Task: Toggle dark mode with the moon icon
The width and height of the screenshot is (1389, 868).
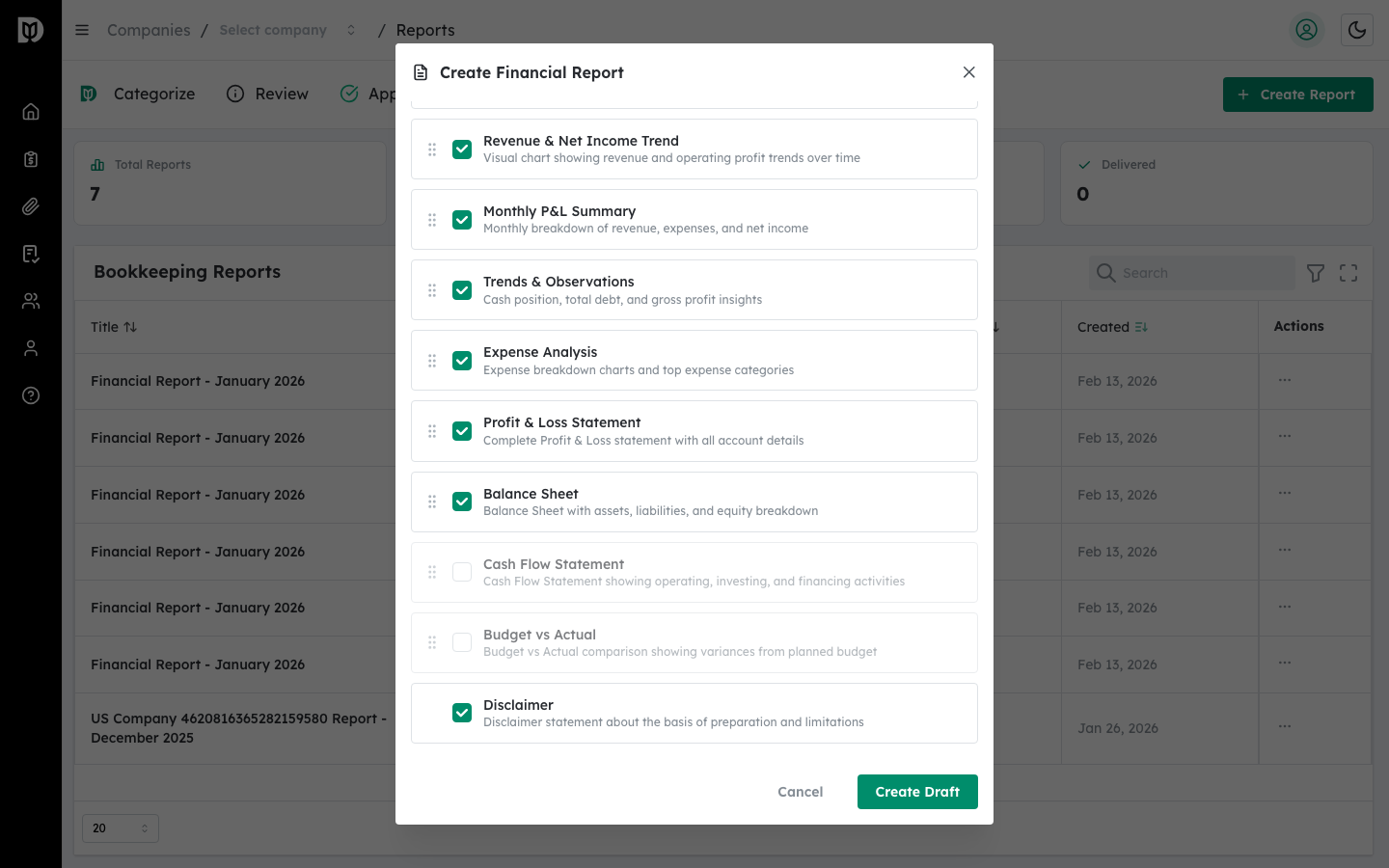Action: [1357, 30]
